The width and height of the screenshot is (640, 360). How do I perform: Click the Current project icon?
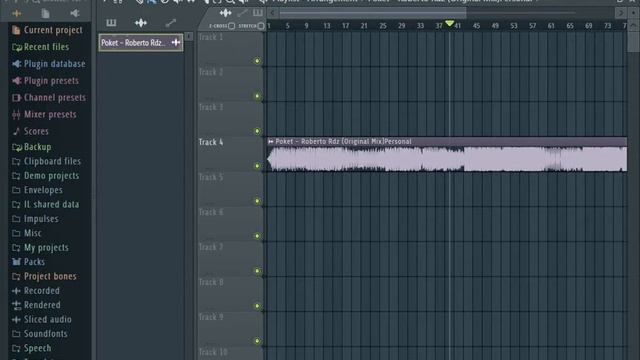click(16, 30)
